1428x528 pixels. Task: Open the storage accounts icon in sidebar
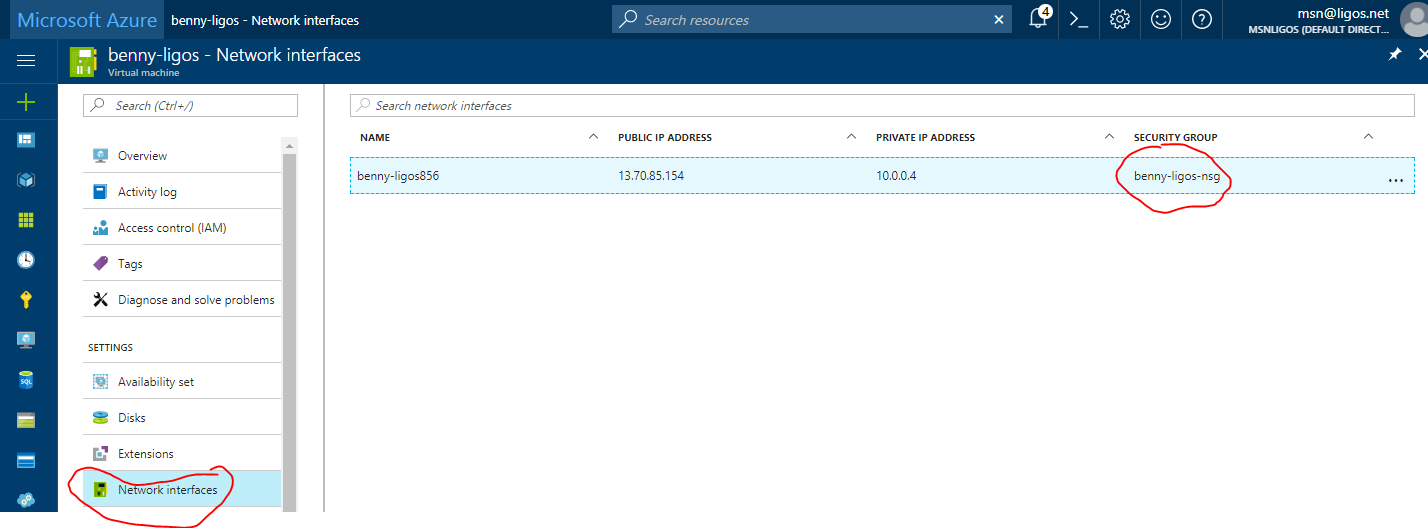click(x=26, y=420)
